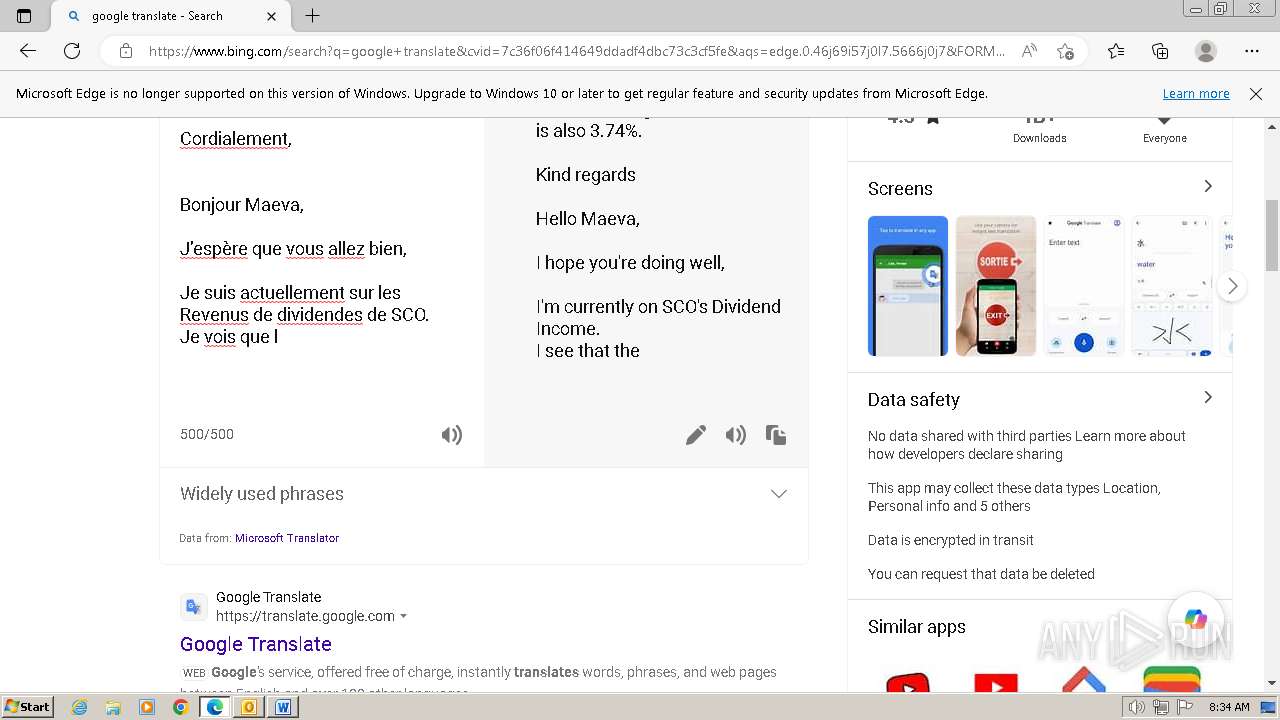The width and height of the screenshot is (1280, 720).
Task: Refresh the page with reload icon
Action: pos(72,51)
